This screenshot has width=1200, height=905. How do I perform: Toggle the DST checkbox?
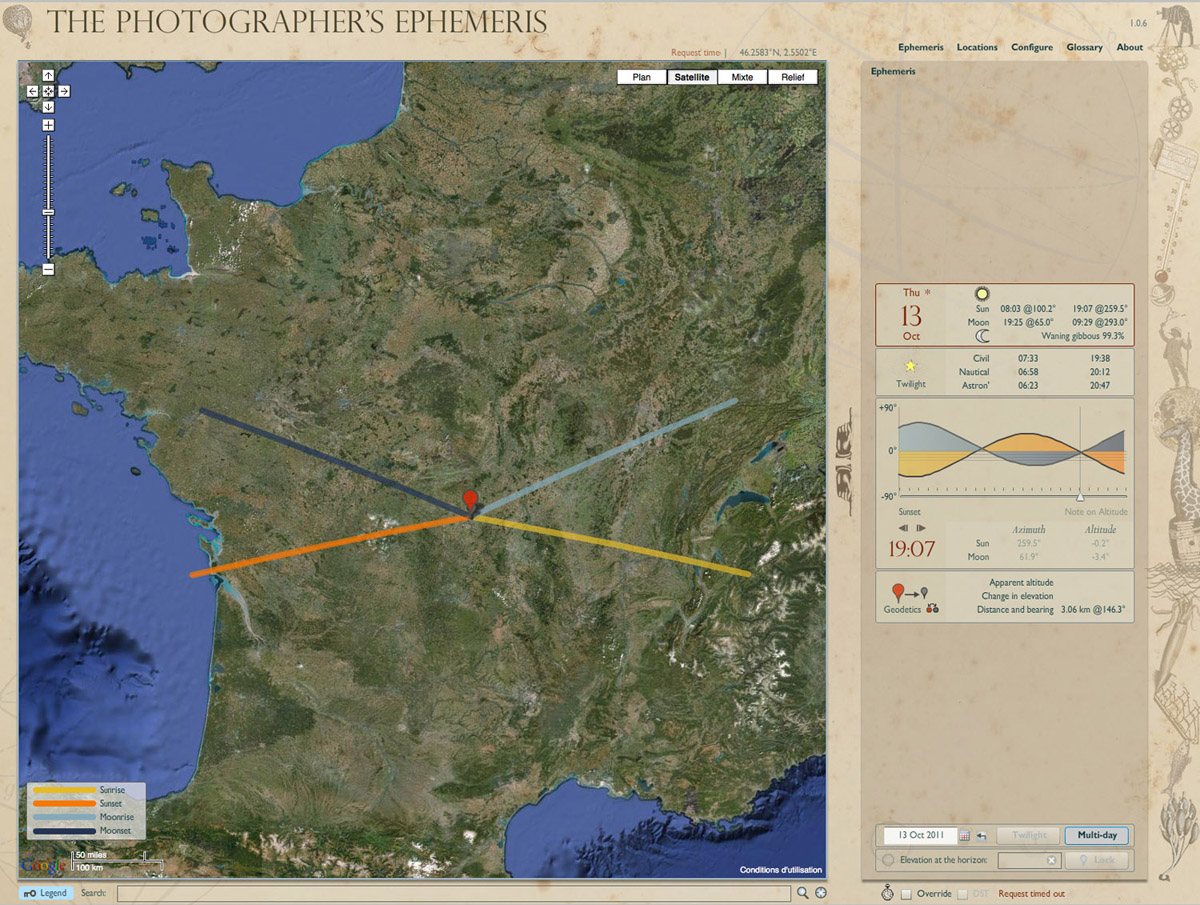(x=963, y=894)
